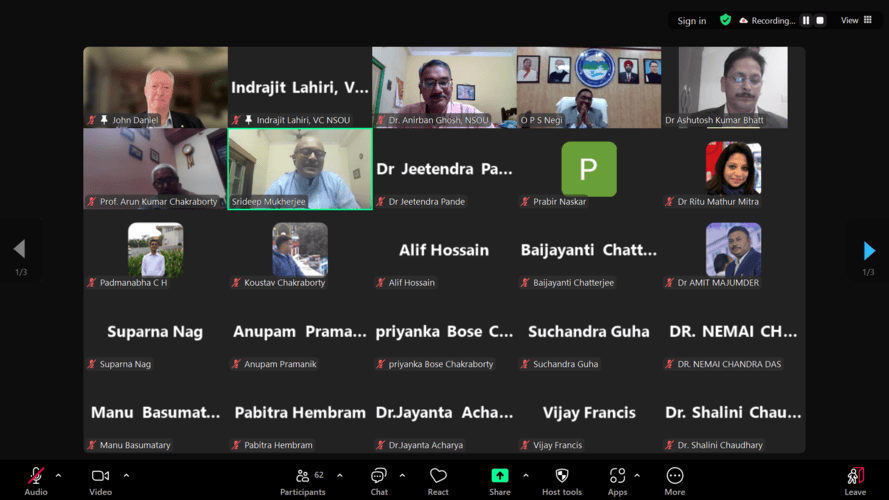Stop the recording
This screenshot has width=889, height=500.
point(820,20)
